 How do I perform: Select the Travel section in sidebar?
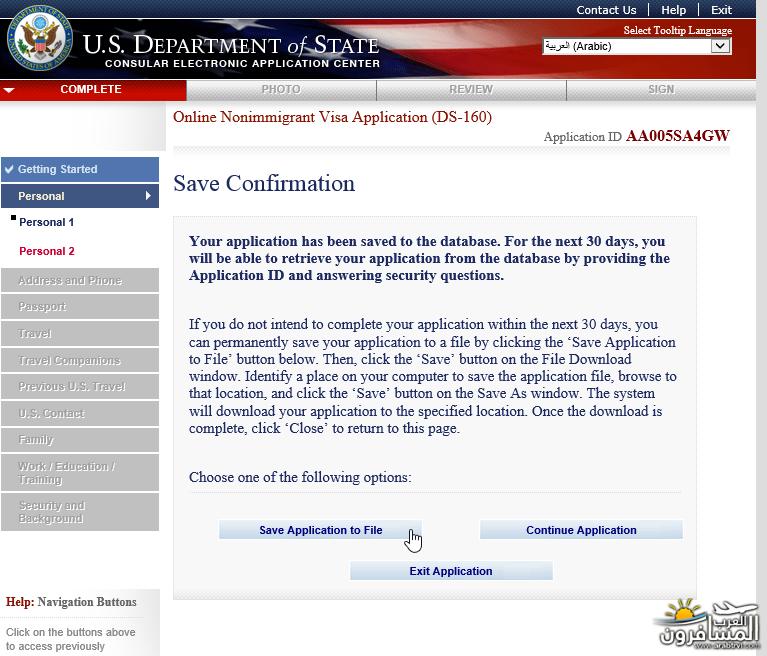(x=80, y=334)
